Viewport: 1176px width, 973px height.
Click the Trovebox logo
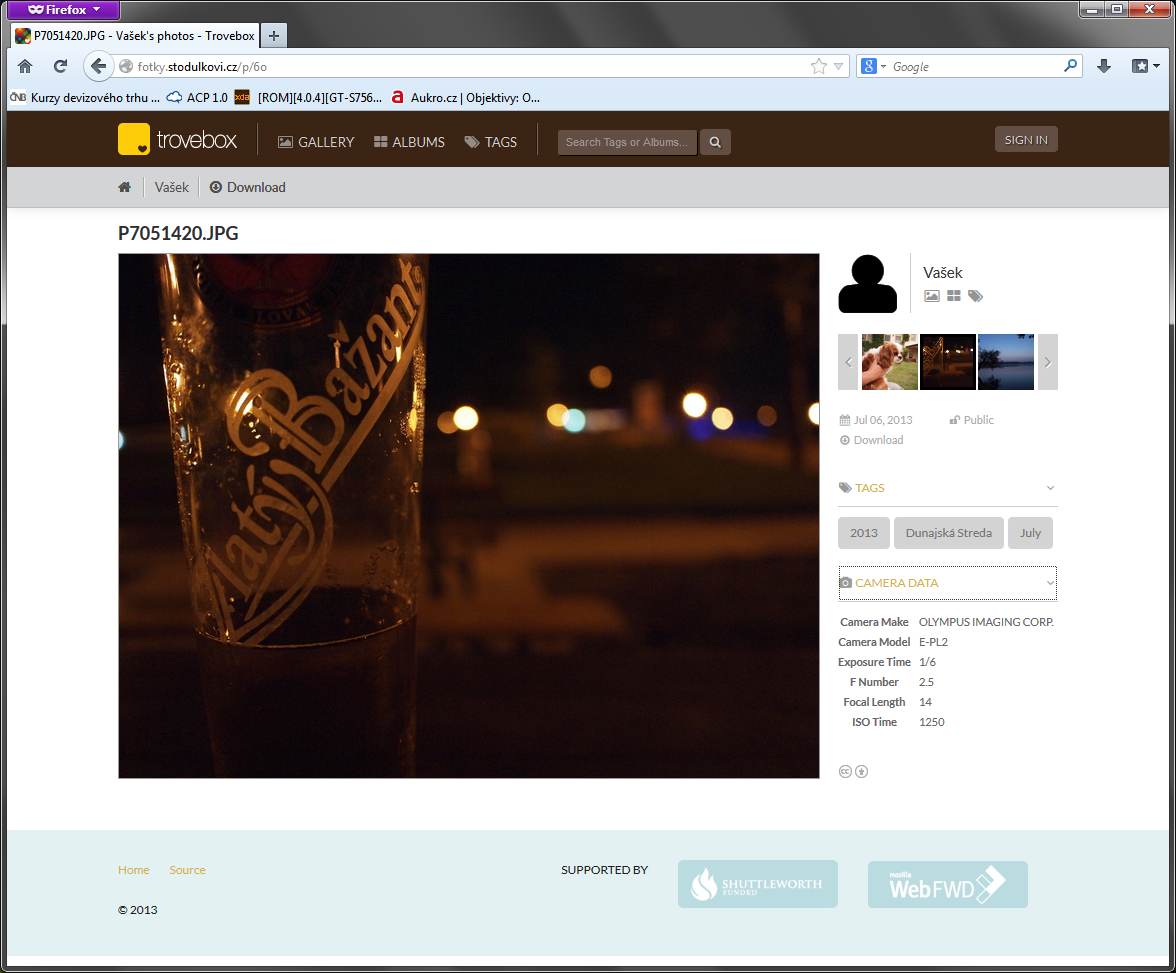(x=178, y=140)
